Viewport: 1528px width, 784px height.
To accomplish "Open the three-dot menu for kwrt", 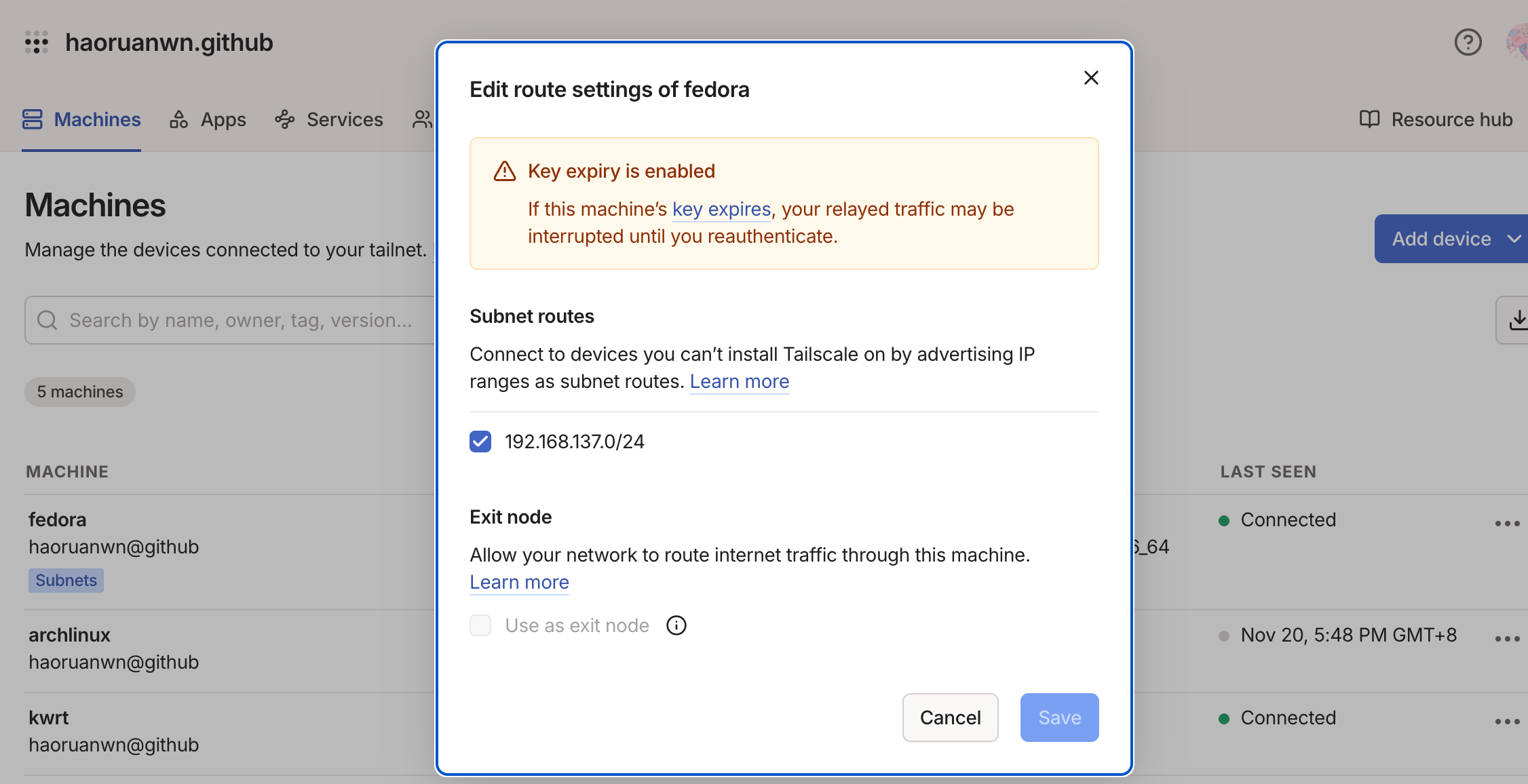I will (1507, 722).
